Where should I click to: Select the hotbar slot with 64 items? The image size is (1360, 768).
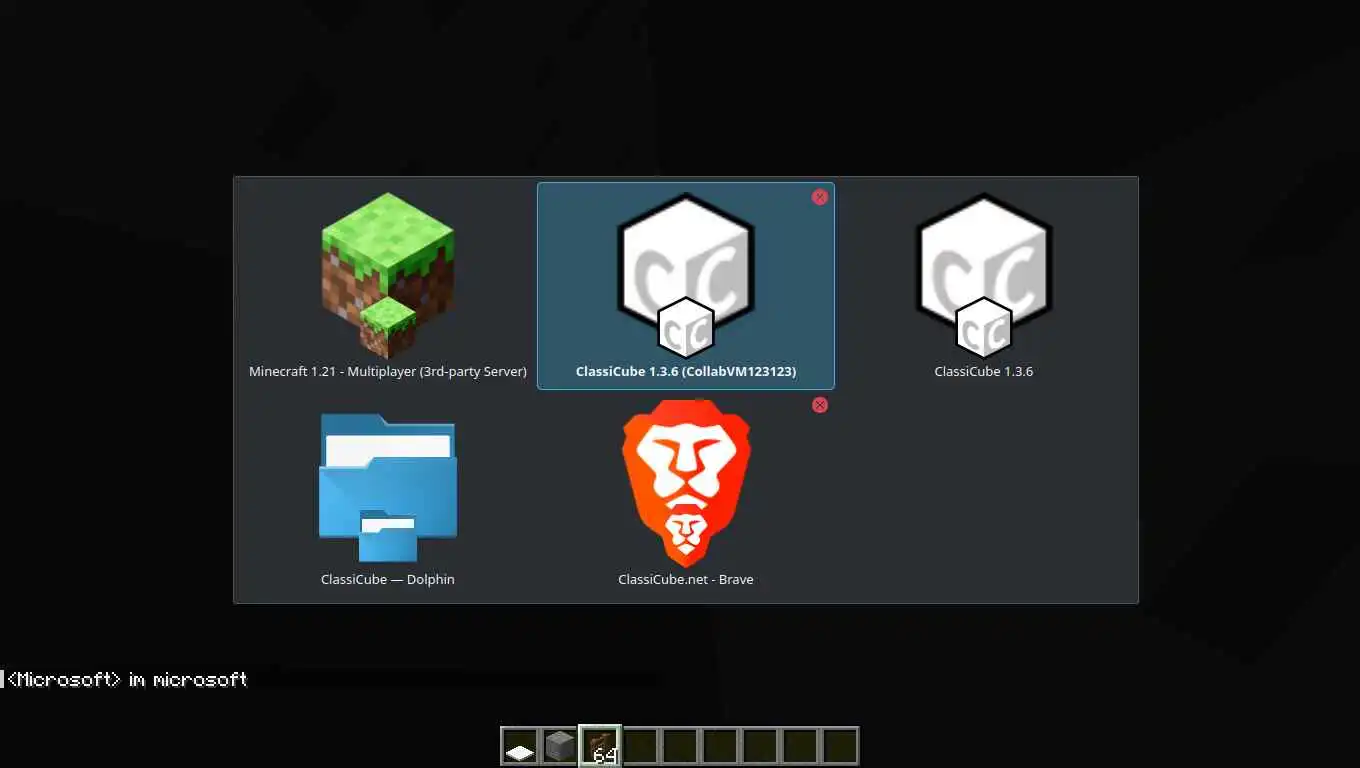coord(600,746)
